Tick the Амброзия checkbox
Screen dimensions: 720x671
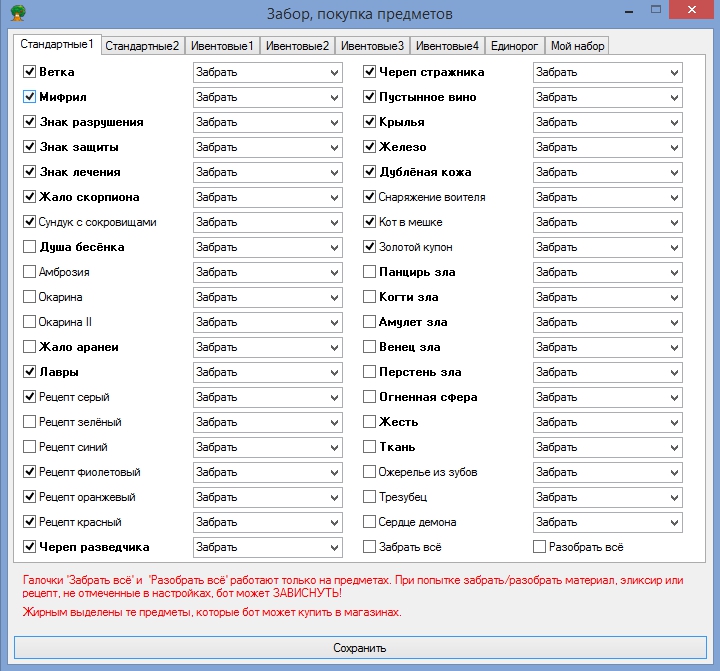point(30,272)
